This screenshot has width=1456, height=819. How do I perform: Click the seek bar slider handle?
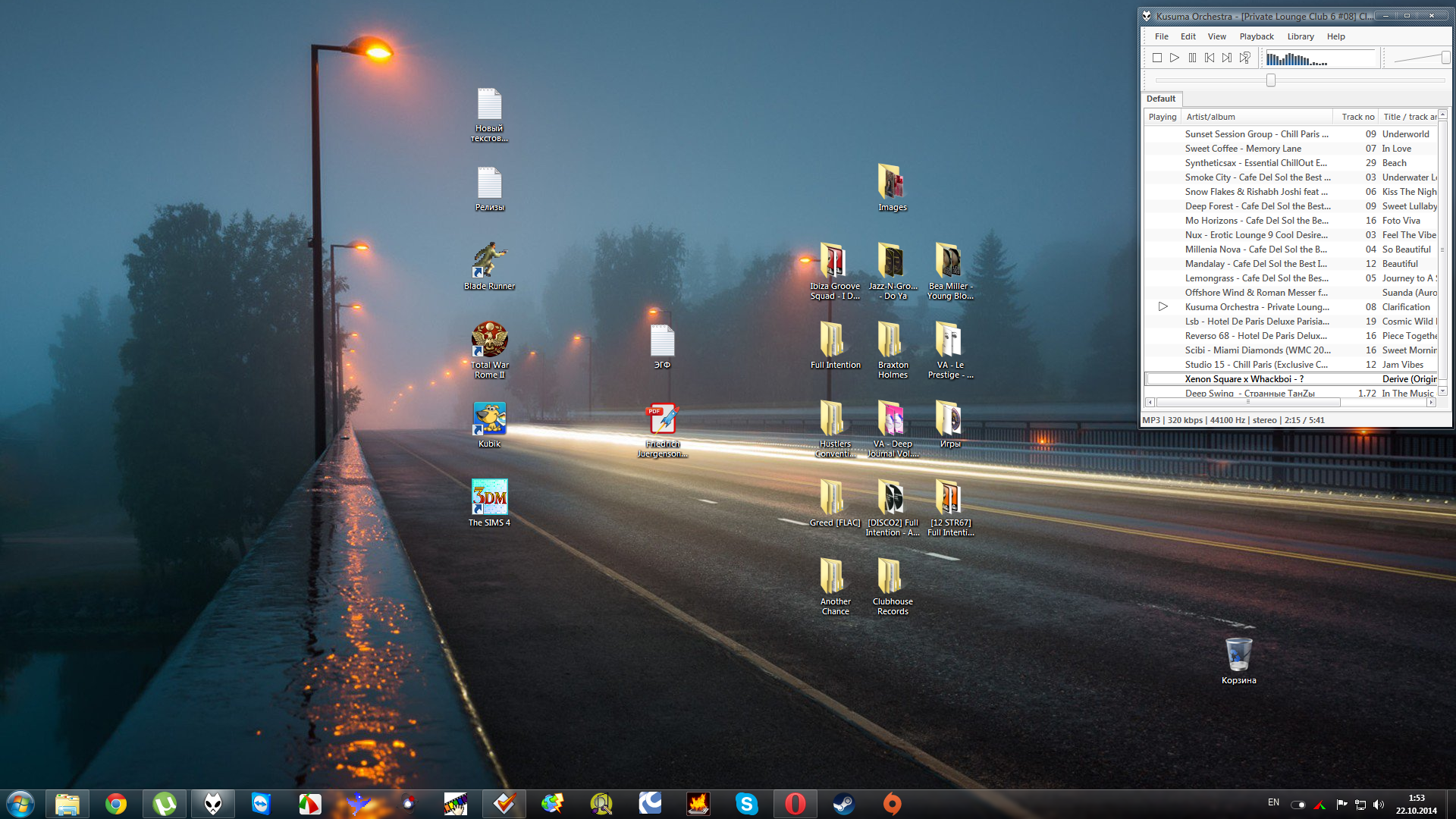point(1271,80)
